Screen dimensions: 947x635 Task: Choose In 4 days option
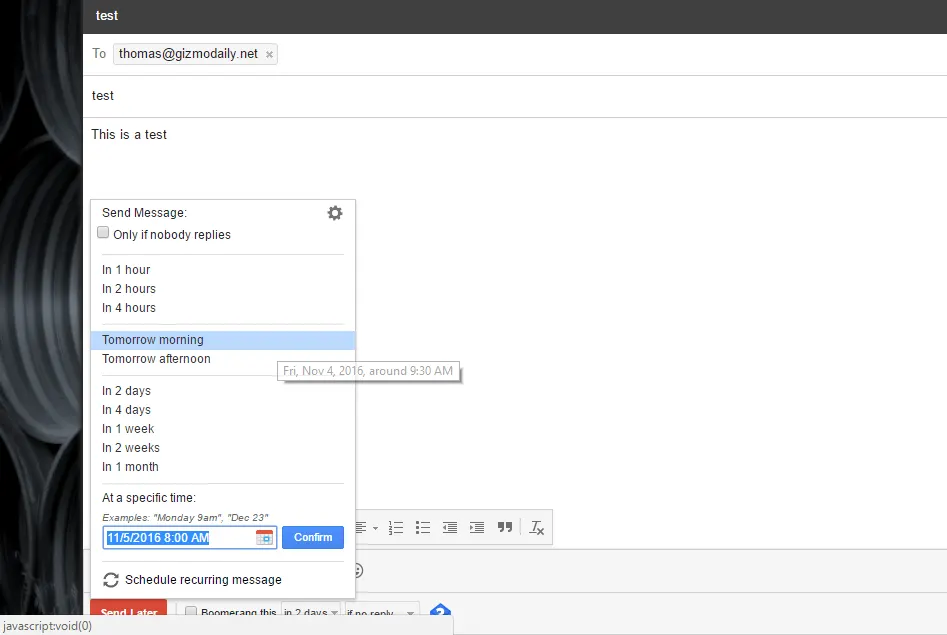coord(223,410)
